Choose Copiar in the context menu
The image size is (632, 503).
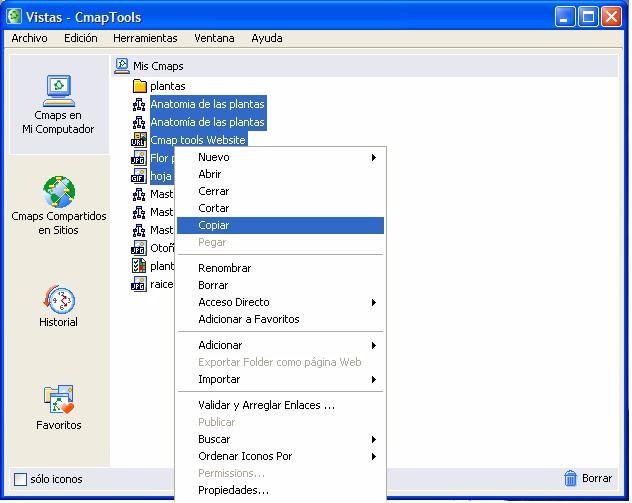click(281, 225)
